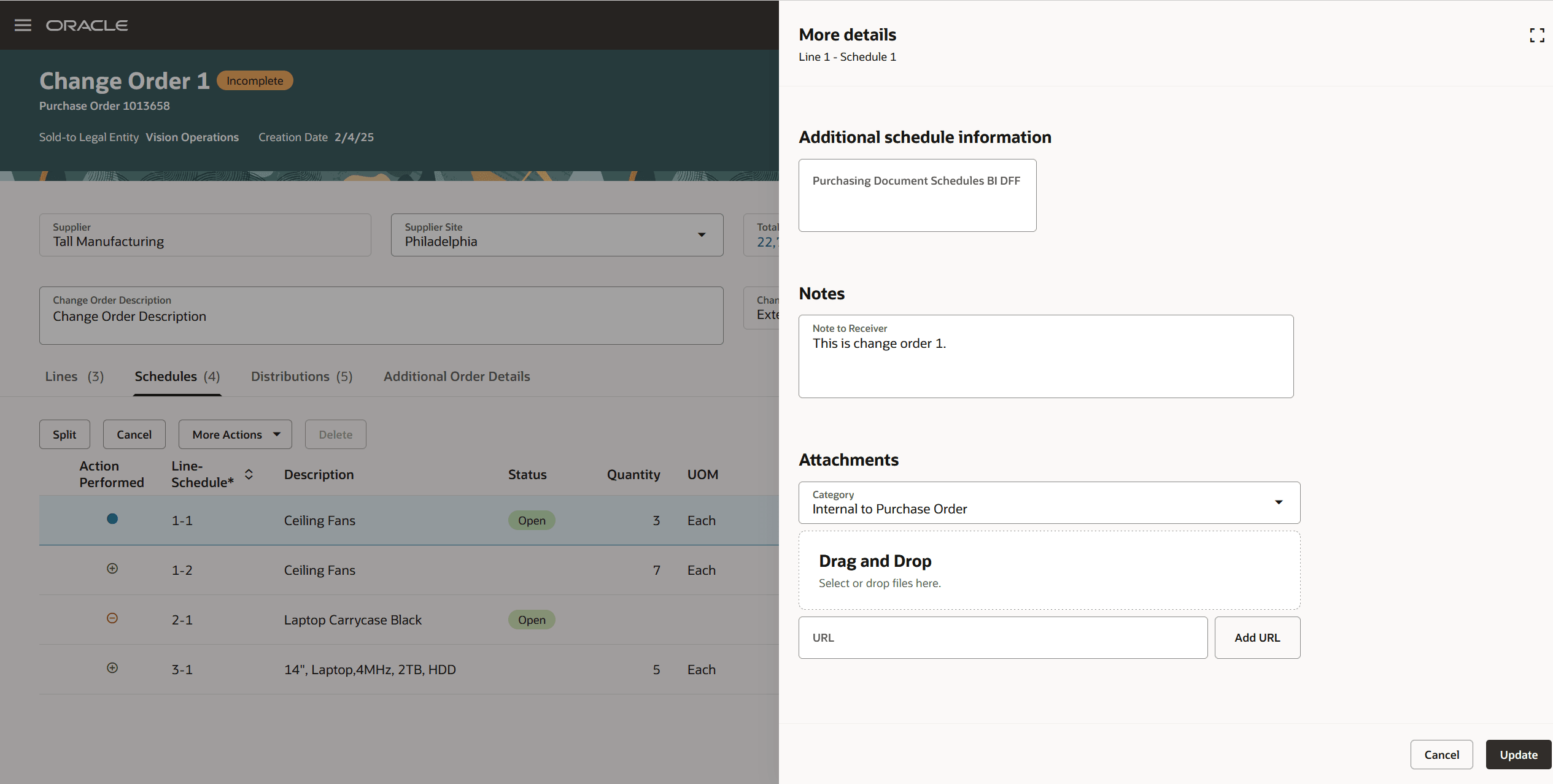Open the attachment Category dropdown
Image resolution: width=1553 pixels, height=784 pixels.
[1279, 502]
